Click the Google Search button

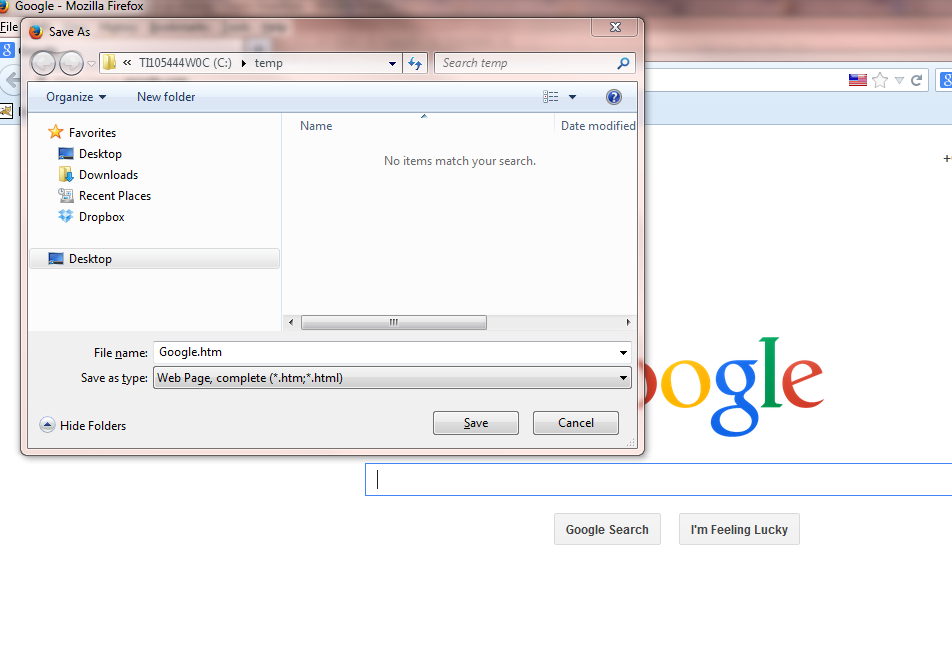[x=607, y=529]
